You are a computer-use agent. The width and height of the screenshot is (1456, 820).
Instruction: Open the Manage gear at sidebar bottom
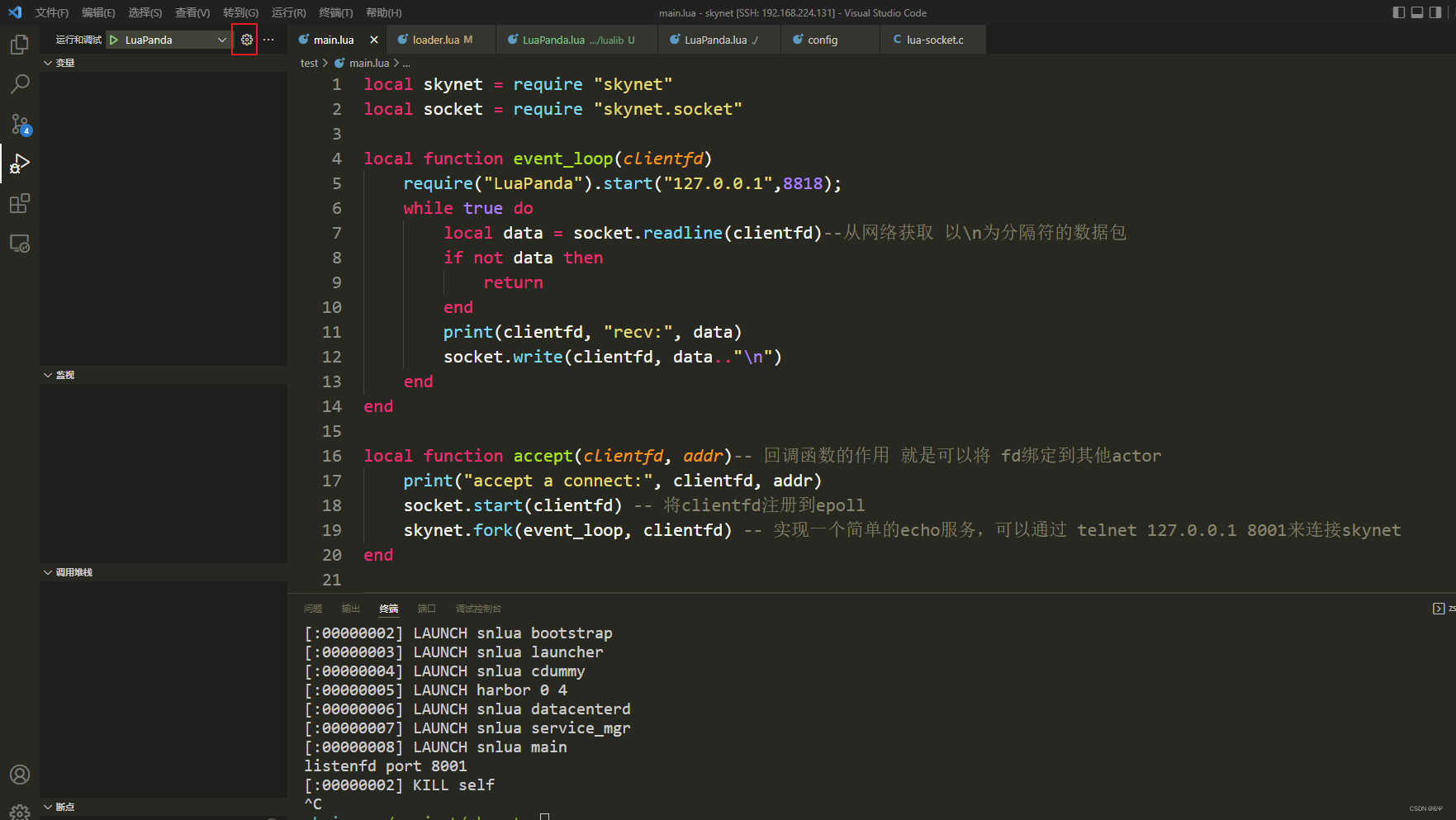click(20, 812)
